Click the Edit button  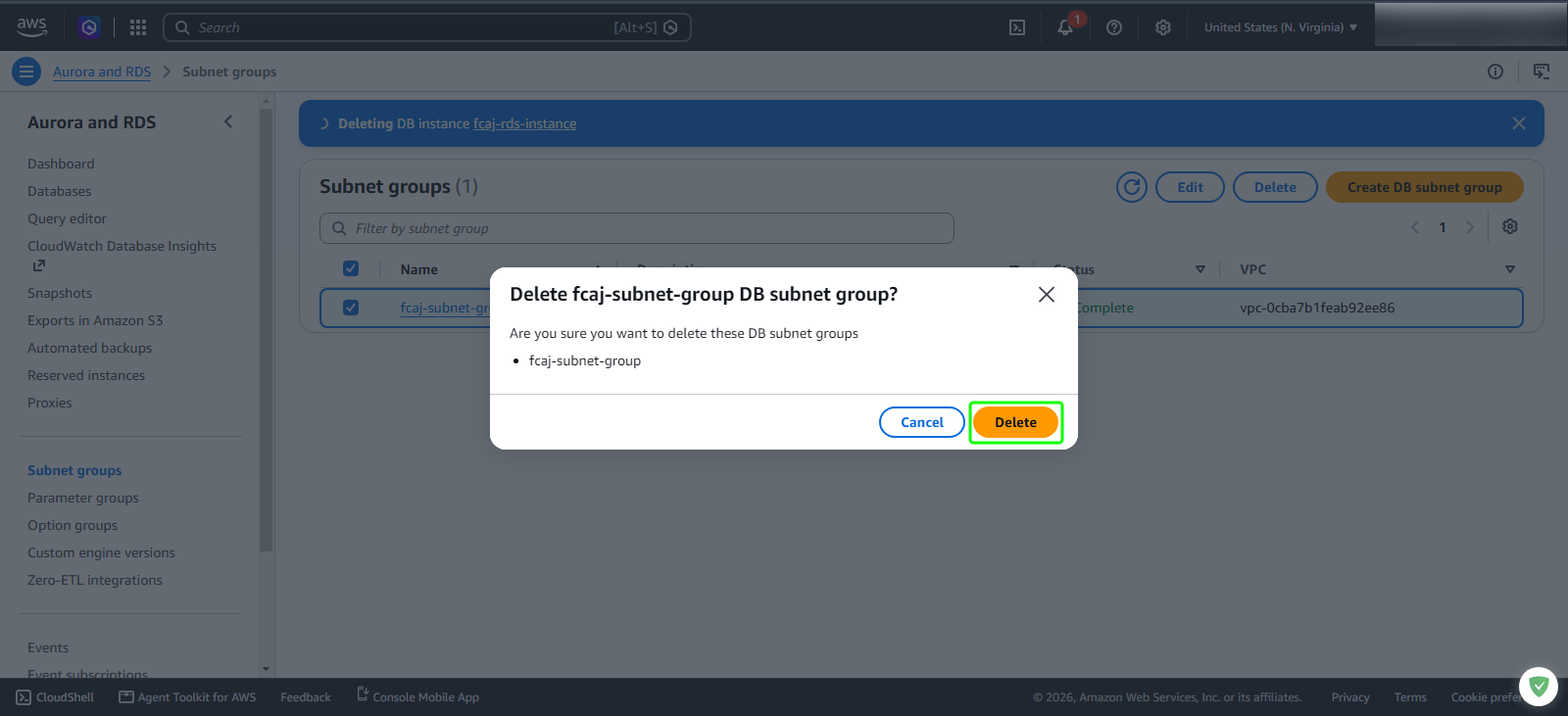coord(1190,187)
